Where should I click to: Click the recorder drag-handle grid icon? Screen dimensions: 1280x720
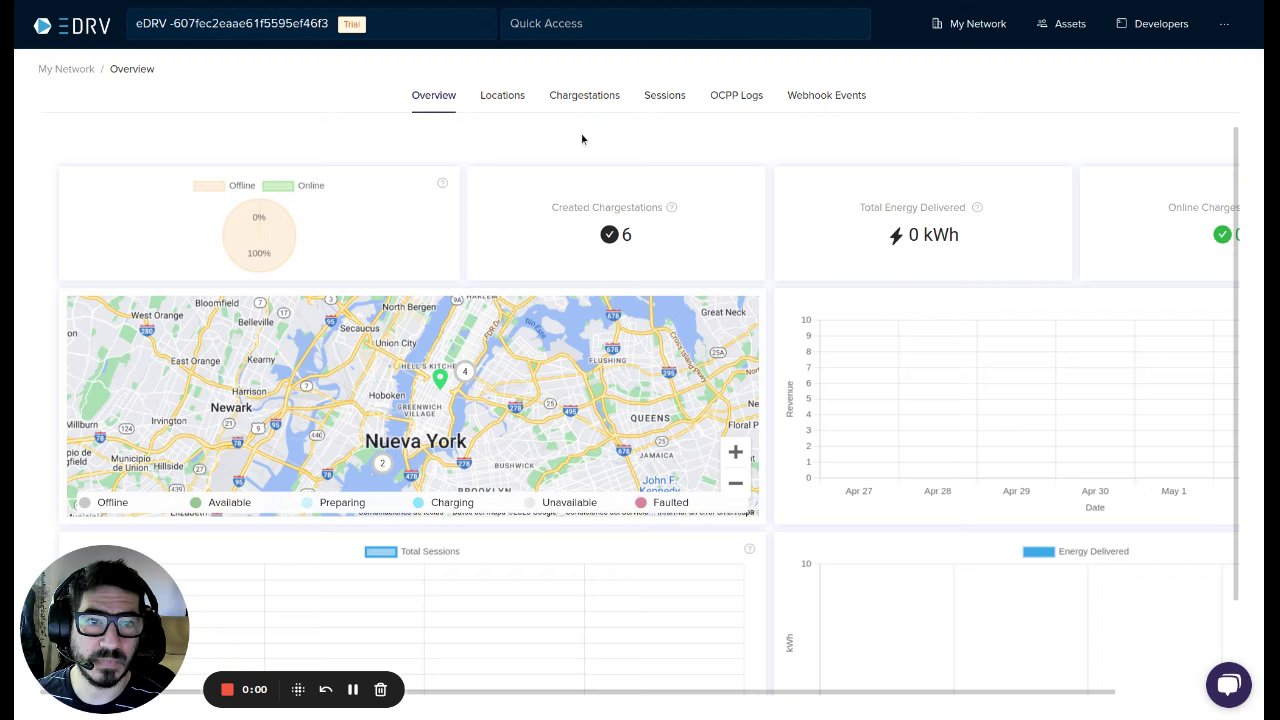pyautogui.click(x=298, y=689)
